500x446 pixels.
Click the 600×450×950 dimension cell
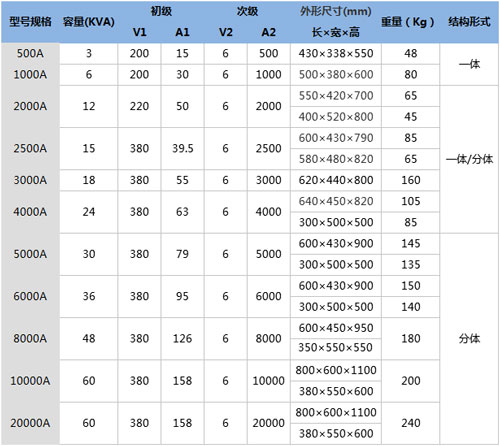pos(336,328)
